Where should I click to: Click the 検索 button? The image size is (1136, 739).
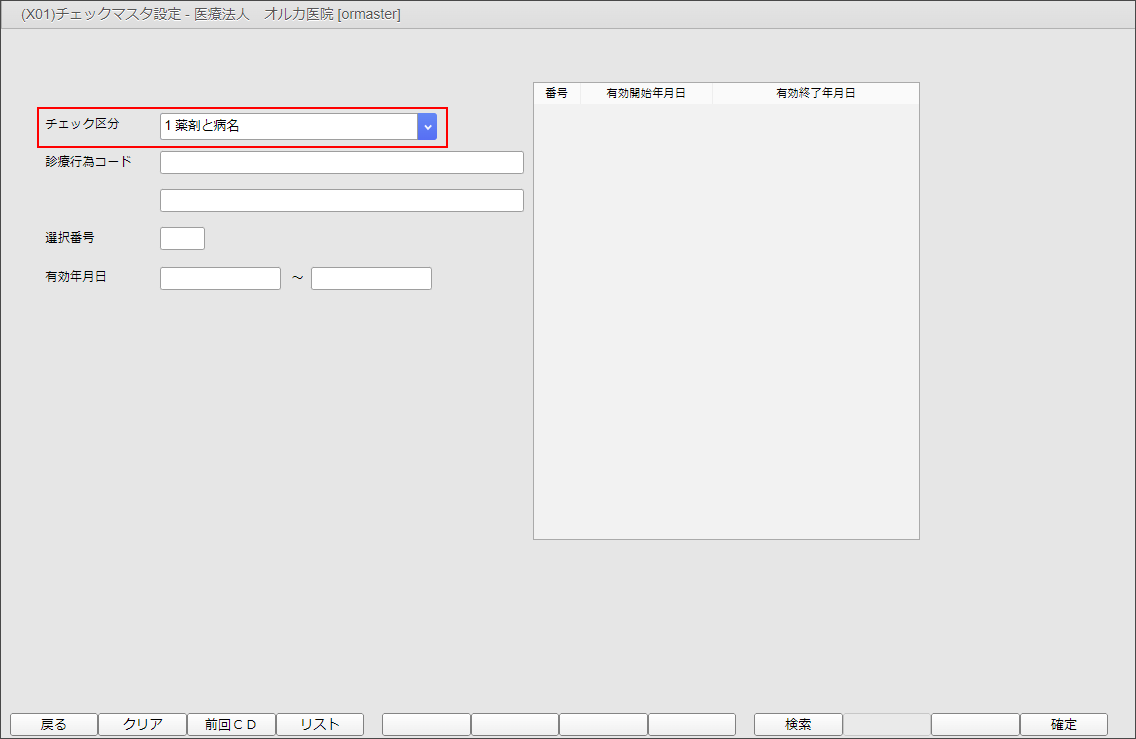[798, 724]
